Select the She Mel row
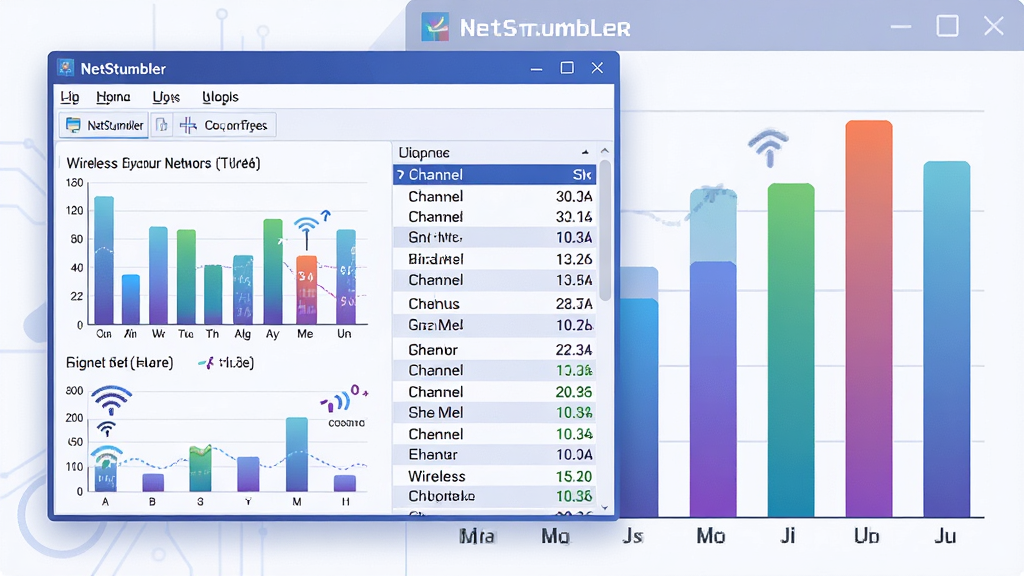 (x=494, y=412)
